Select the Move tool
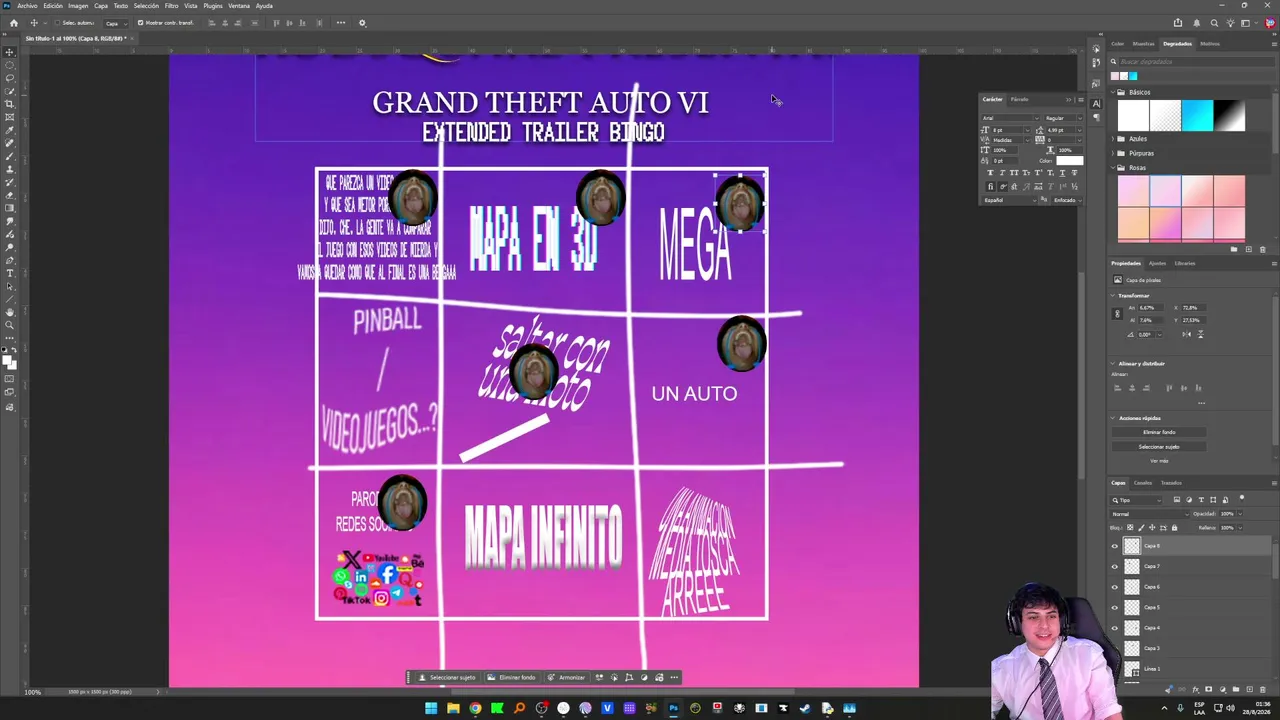This screenshot has height=720, width=1280. (x=10, y=52)
